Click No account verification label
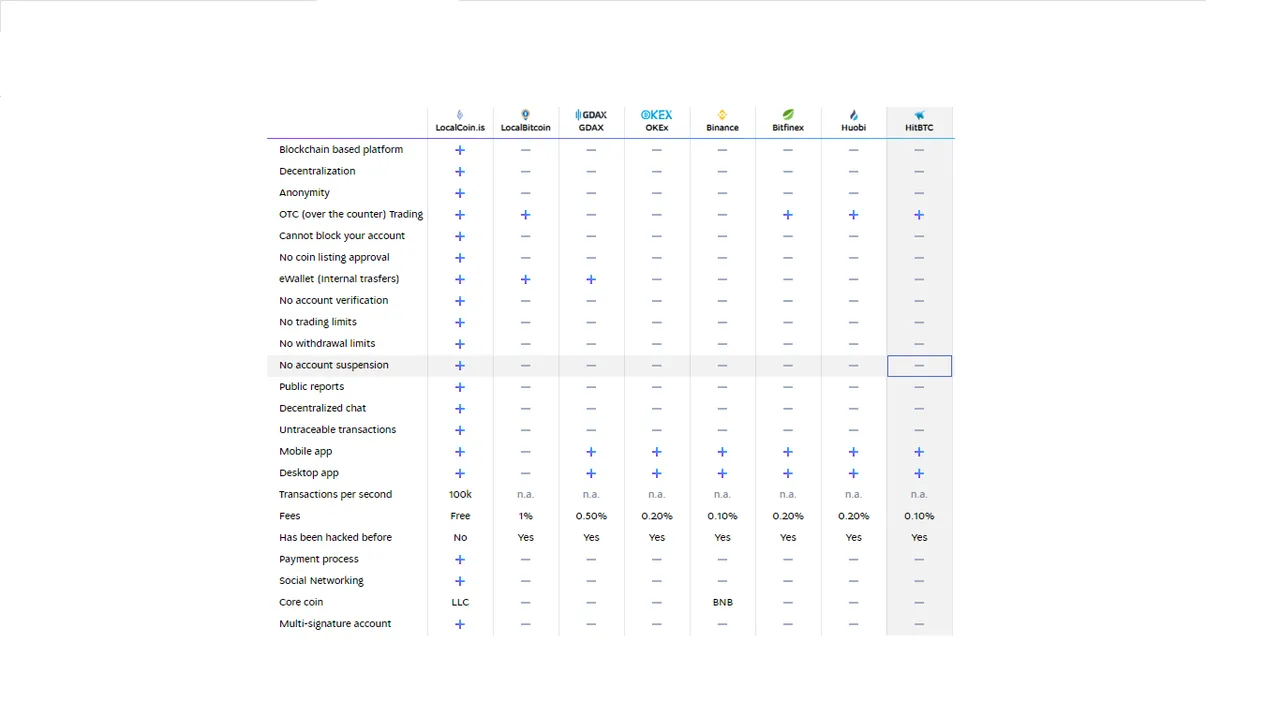The width and height of the screenshot is (1280, 720). click(x=334, y=300)
